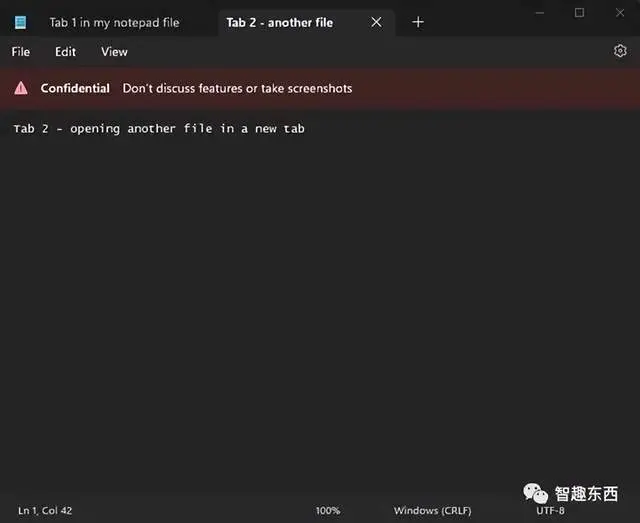The height and width of the screenshot is (523, 640).
Task: Click the Notepad app icon in title bar
Action: (20, 22)
